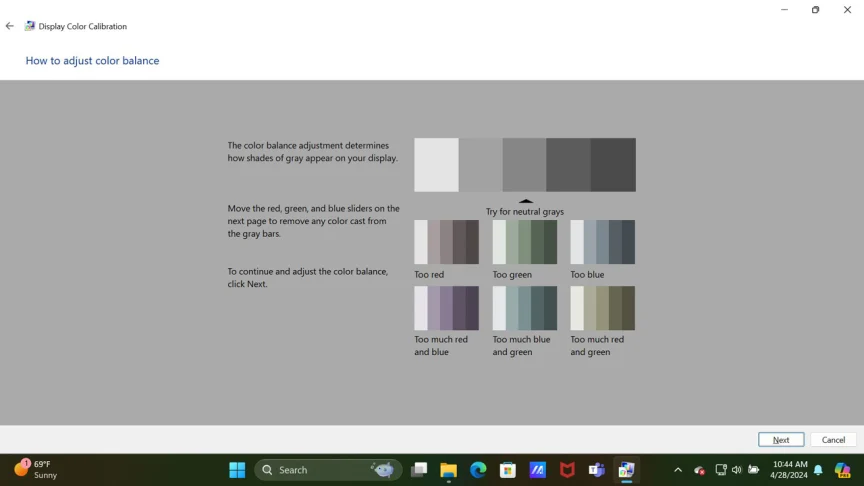Click the Next button
The width and height of the screenshot is (864, 486).
[x=780, y=440]
